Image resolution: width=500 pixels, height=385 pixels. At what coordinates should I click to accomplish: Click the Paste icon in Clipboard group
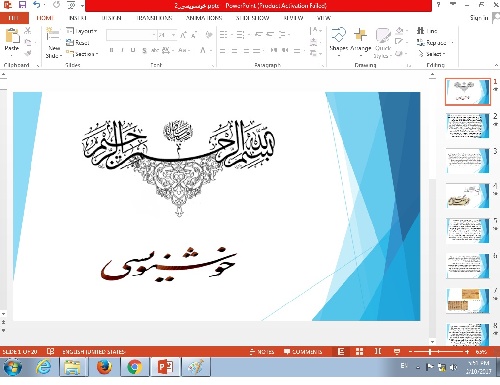coord(12,36)
